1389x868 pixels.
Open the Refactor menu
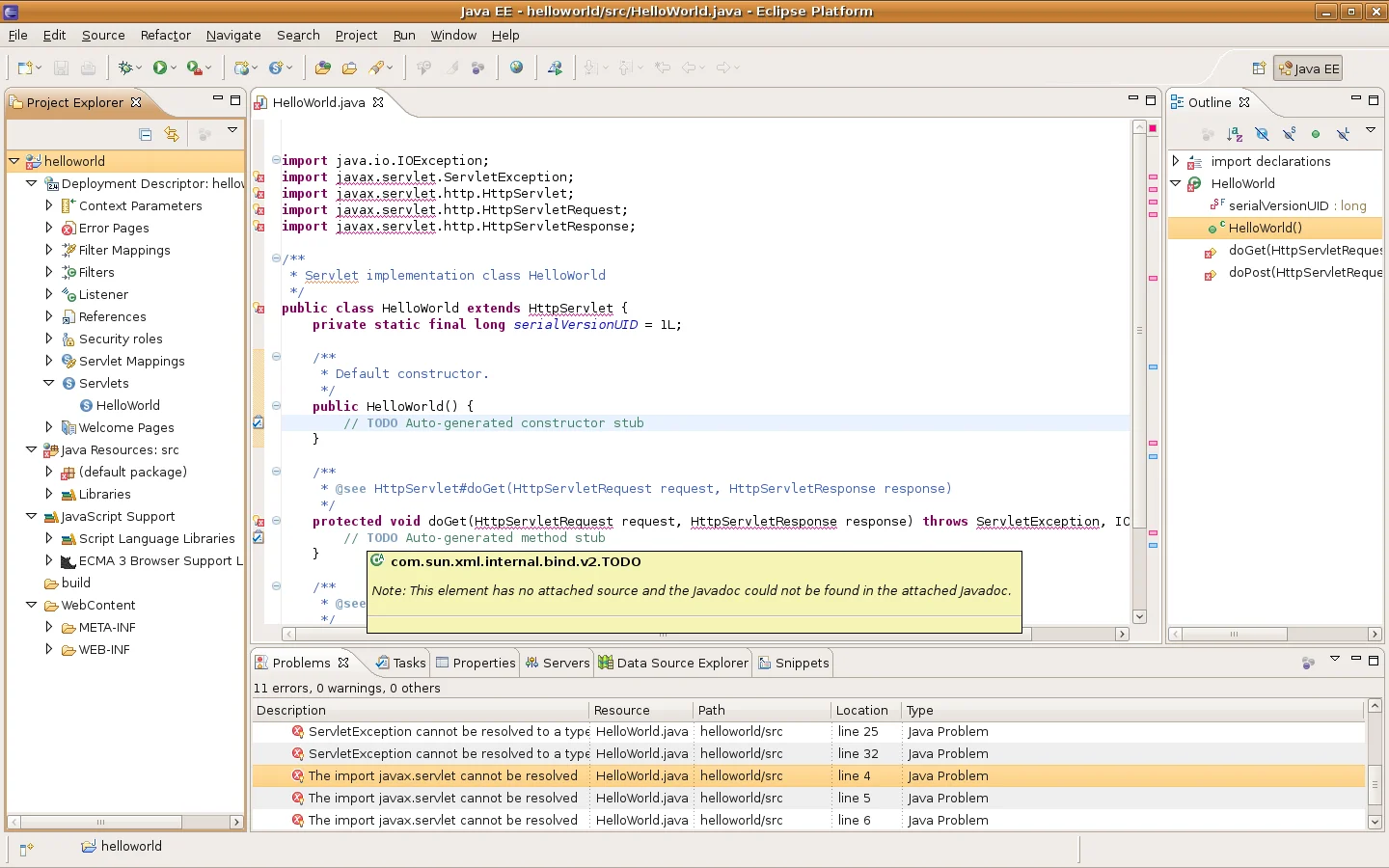[x=165, y=35]
